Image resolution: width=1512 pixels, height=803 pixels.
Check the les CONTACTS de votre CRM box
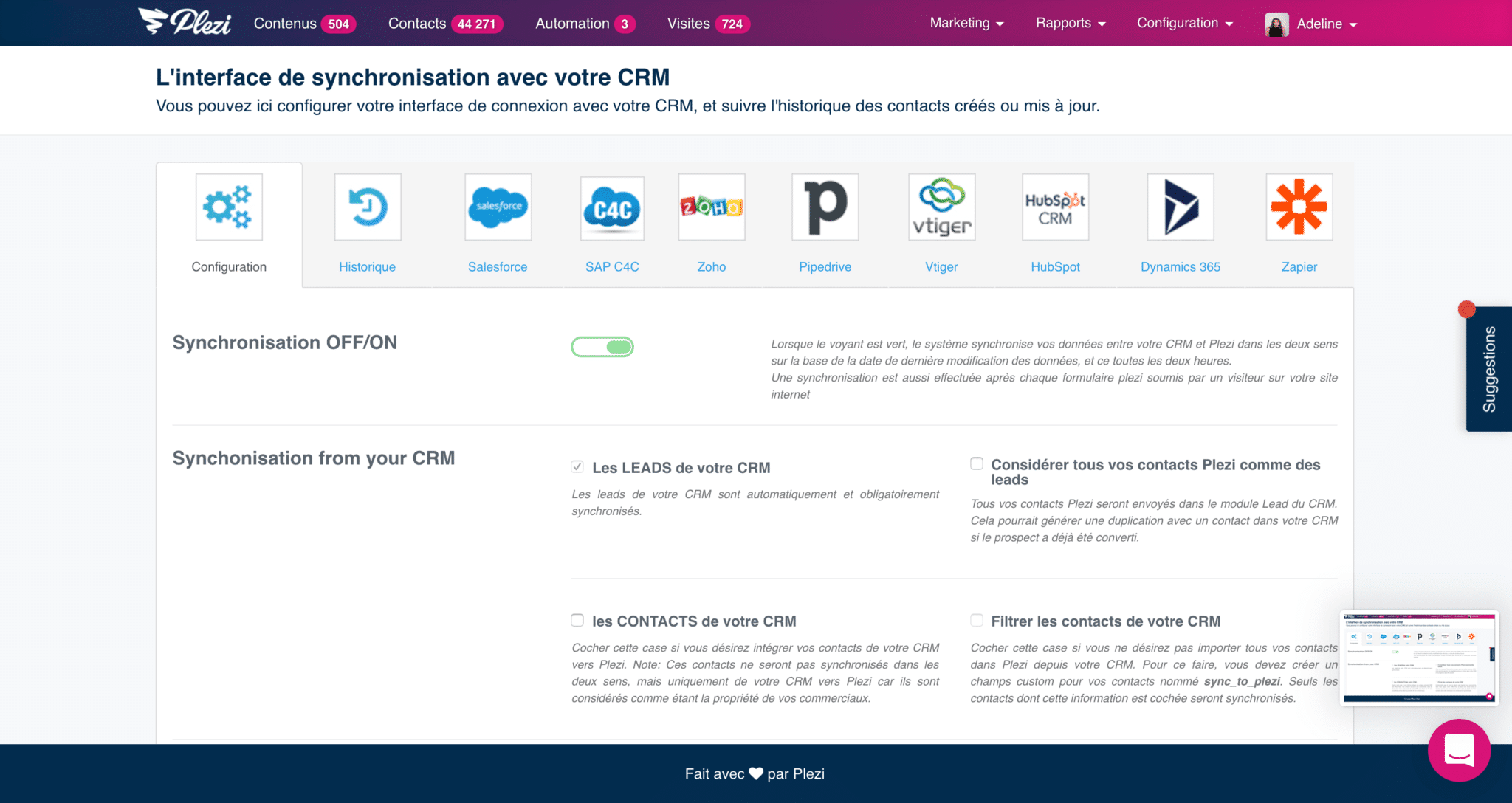577,620
